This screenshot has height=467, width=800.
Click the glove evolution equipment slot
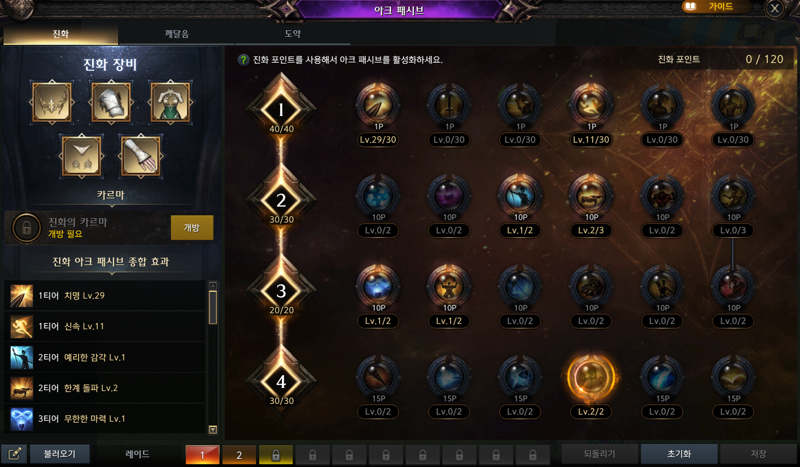140,156
